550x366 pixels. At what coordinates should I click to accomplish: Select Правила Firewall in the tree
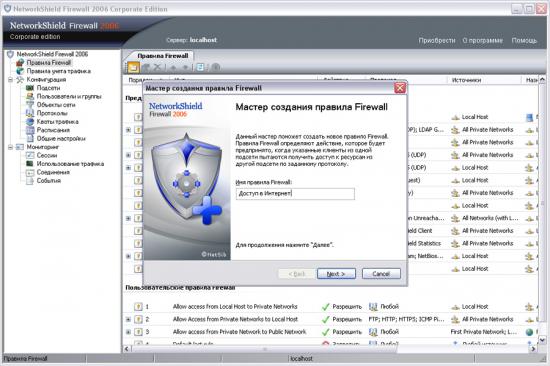[49, 62]
